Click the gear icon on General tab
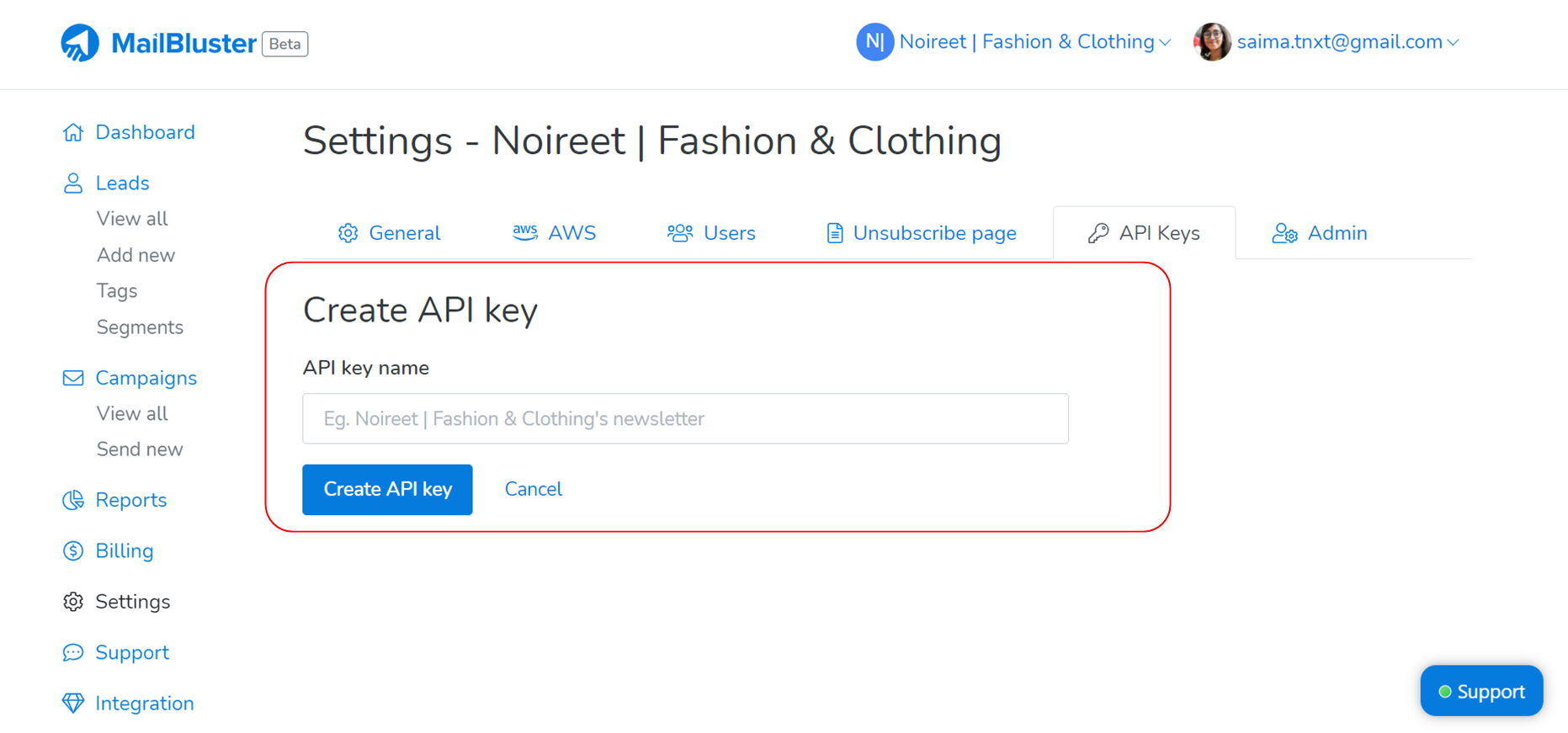The height and width of the screenshot is (733, 1568). (348, 233)
